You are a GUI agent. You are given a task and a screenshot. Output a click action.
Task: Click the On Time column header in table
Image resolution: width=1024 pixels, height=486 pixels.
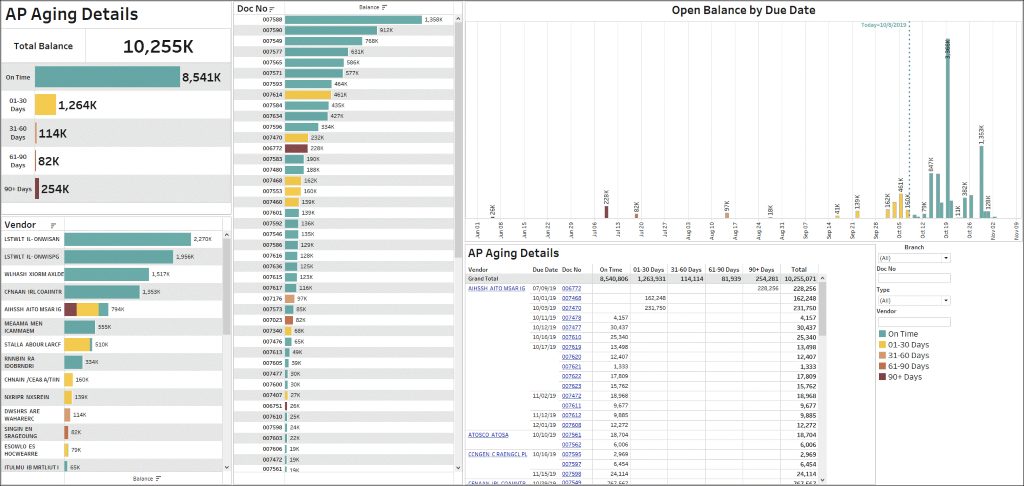coord(612,269)
